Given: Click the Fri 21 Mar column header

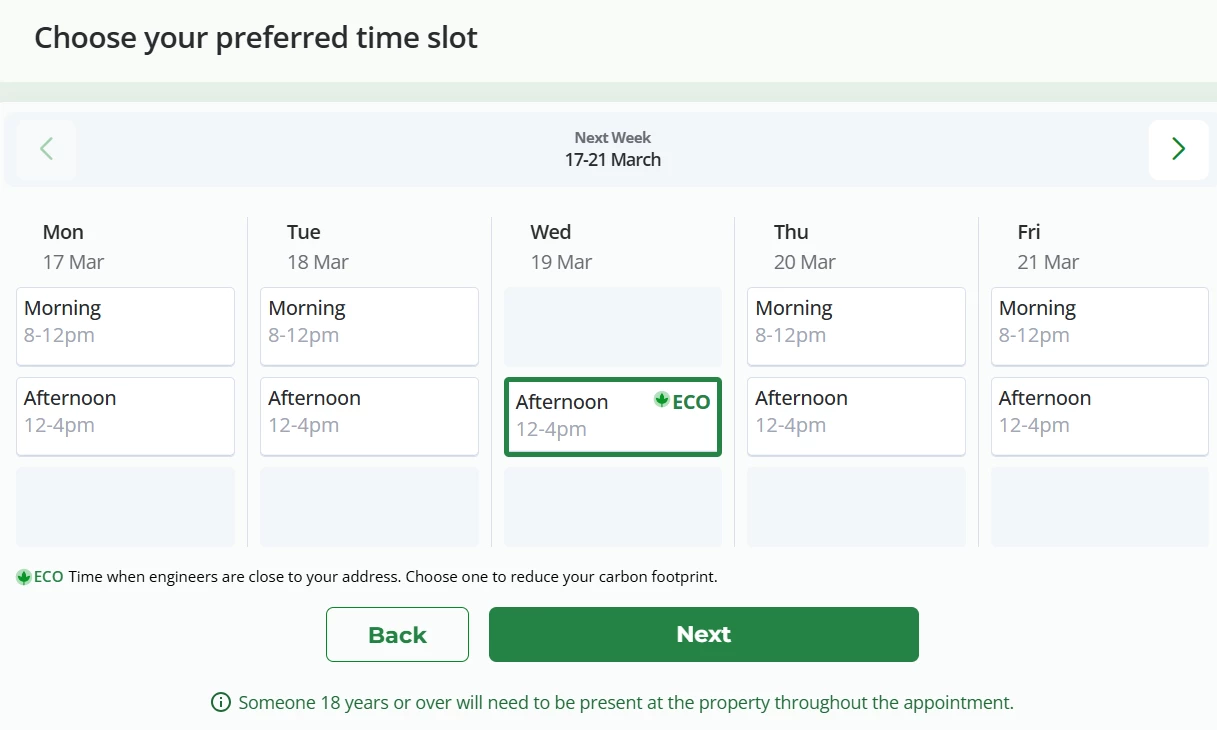Looking at the screenshot, I should pos(1048,247).
